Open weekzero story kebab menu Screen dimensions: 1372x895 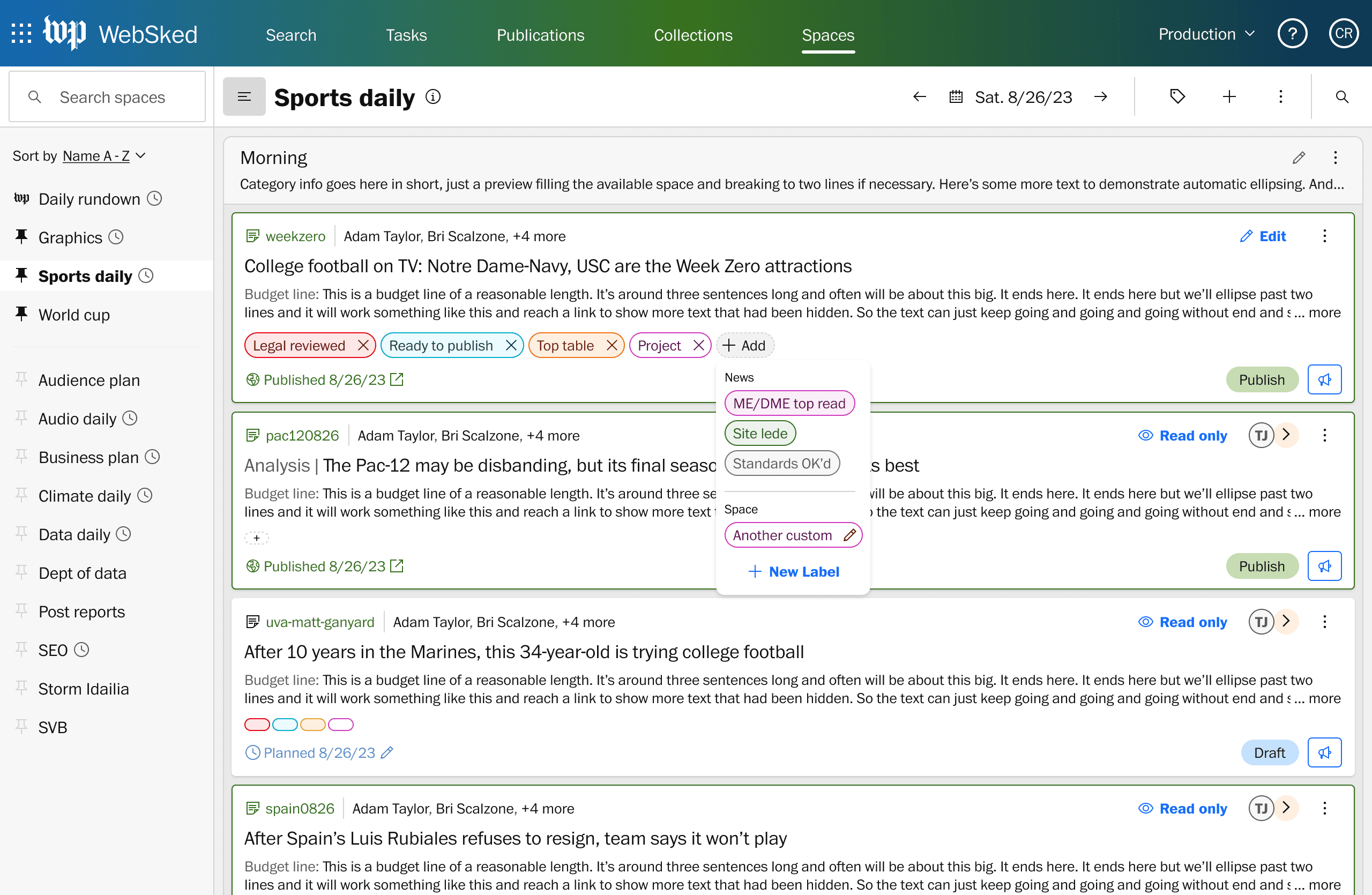click(x=1324, y=236)
